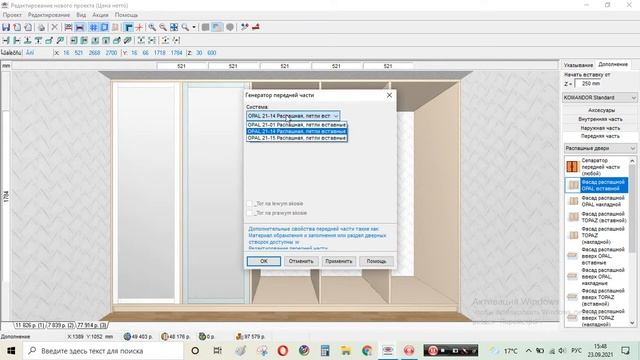640x360 pixels.
Task: Open the Редактирование menu
Action: point(49,15)
